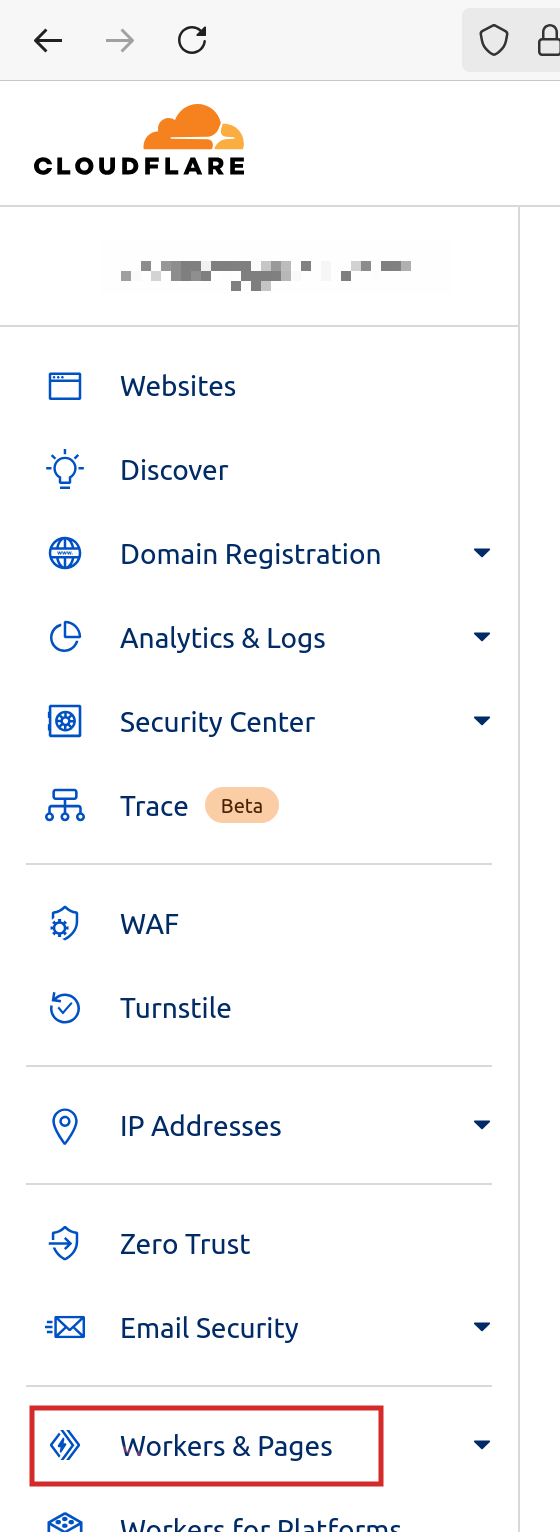Click the Security Center icon

[x=65, y=722]
